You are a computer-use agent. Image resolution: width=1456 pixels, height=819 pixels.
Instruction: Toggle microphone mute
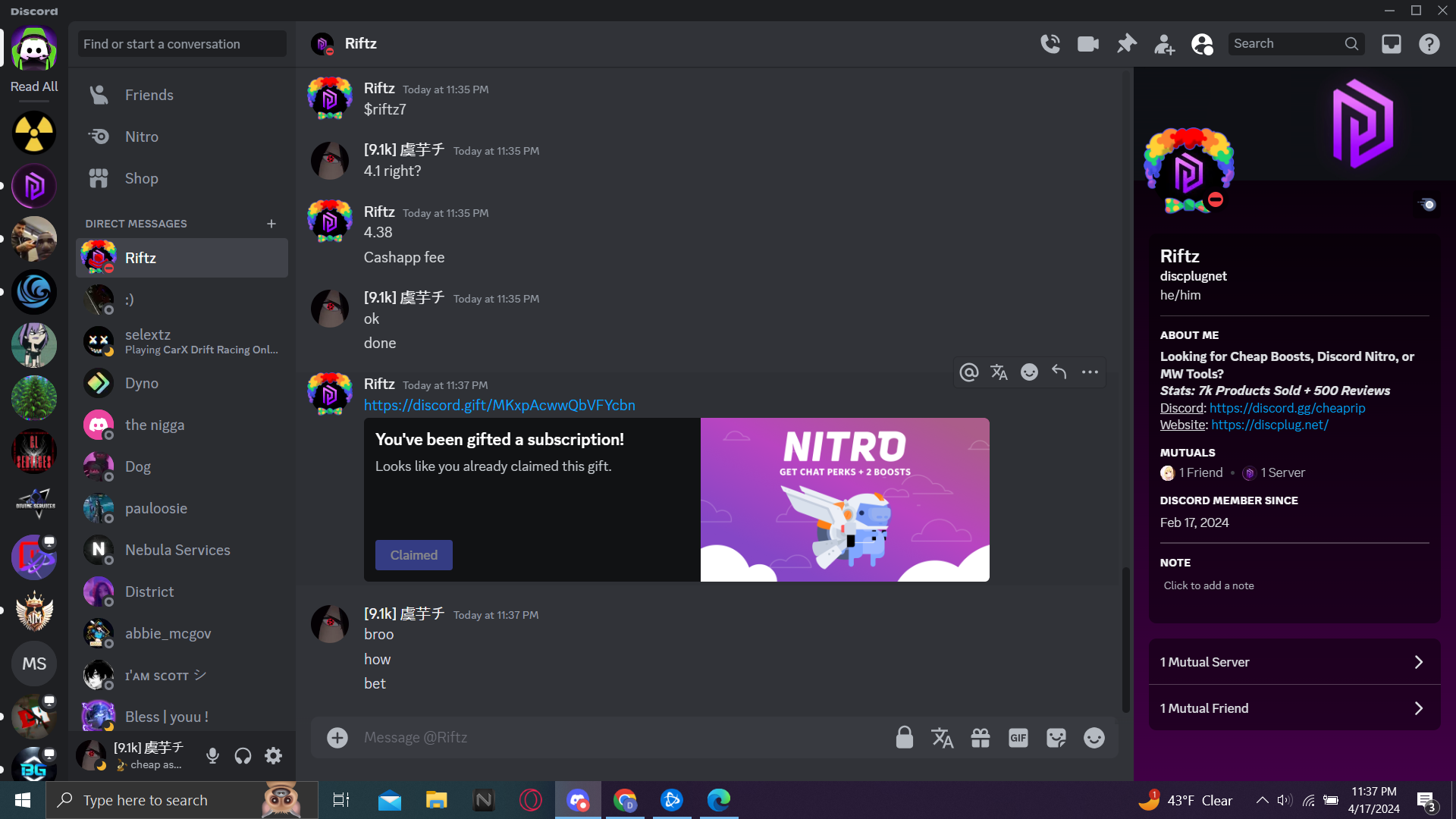pyautogui.click(x=213, y=755)
